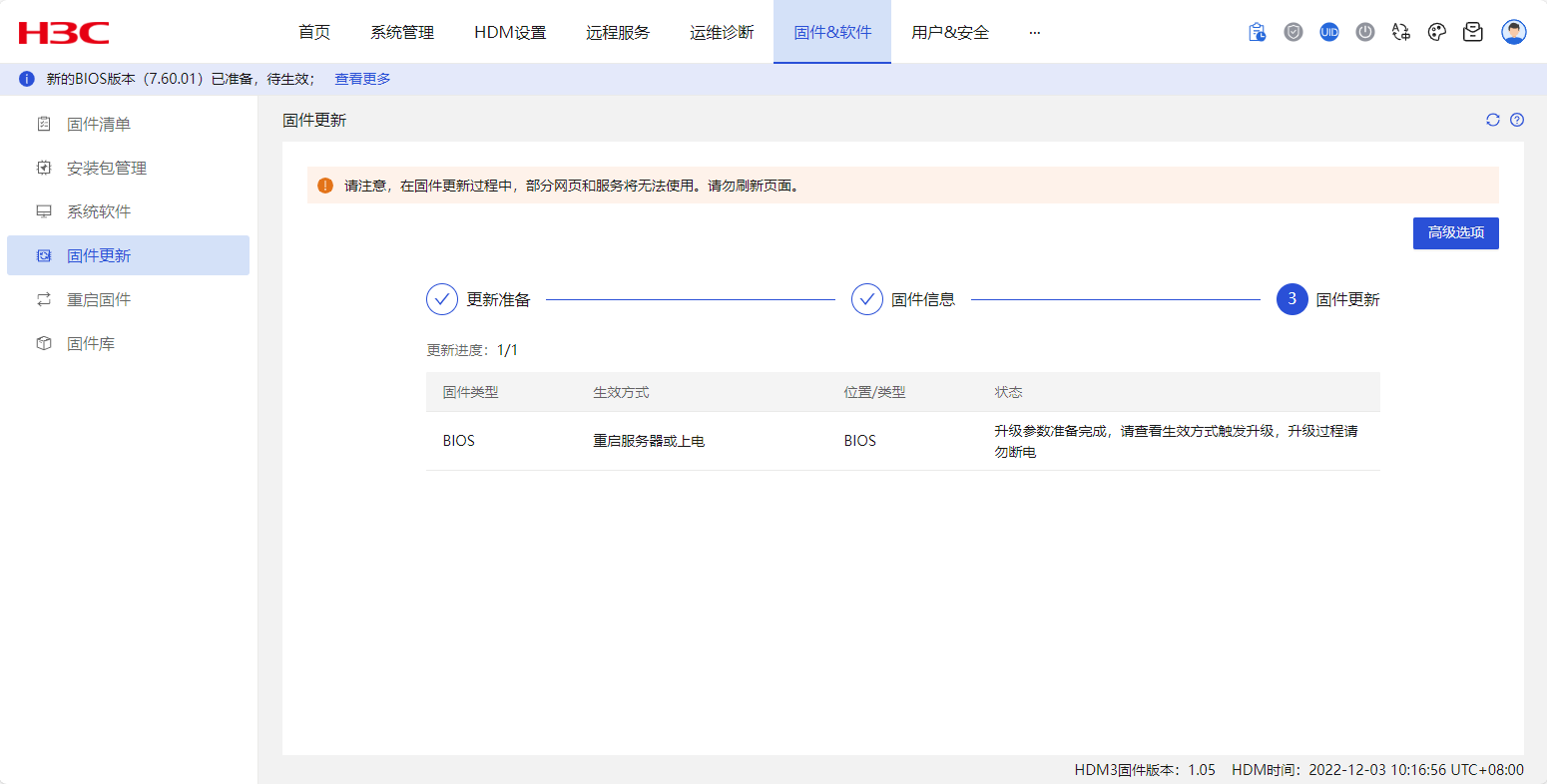Click the BIOS cell under 固件类型
The height and width of the screenshot is (784, 1547).
(459, 441)
